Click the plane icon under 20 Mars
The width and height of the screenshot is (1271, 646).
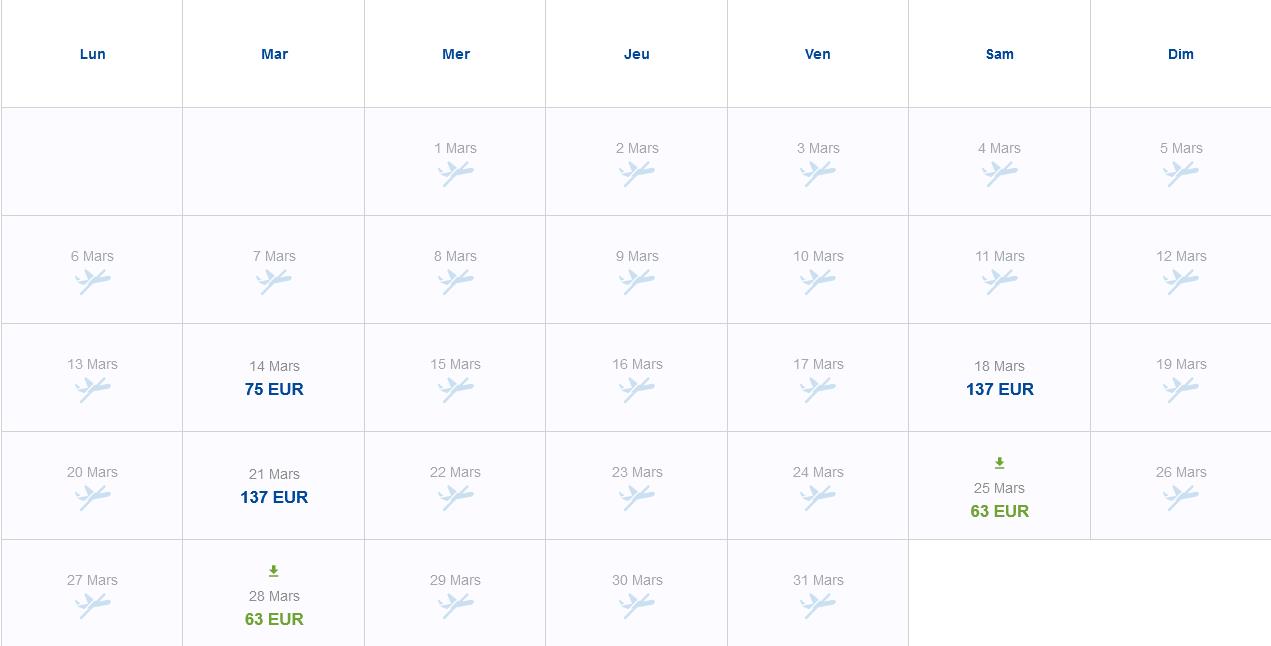(92, 497)
